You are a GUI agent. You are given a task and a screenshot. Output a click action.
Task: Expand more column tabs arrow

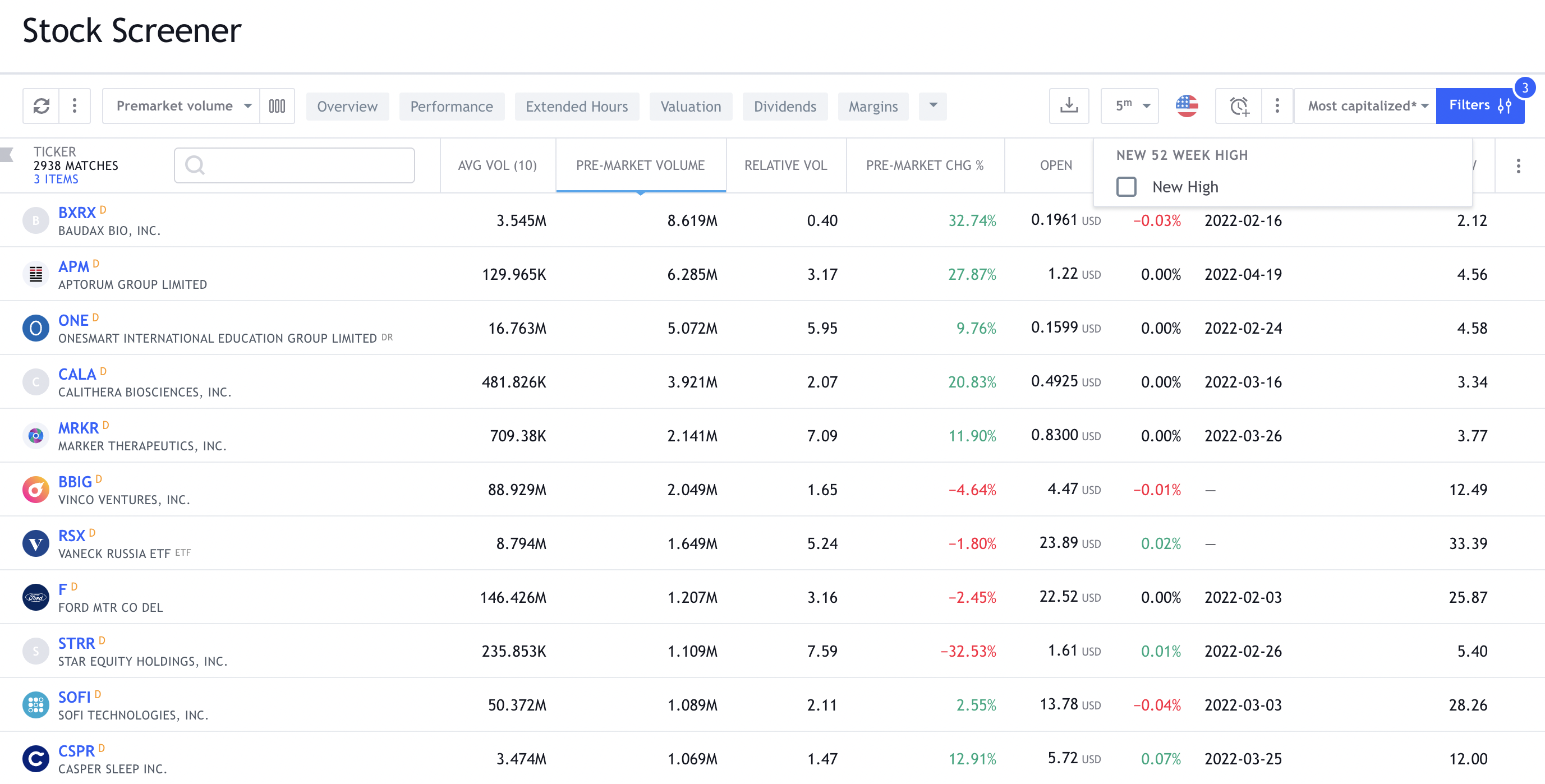[932, 106]
